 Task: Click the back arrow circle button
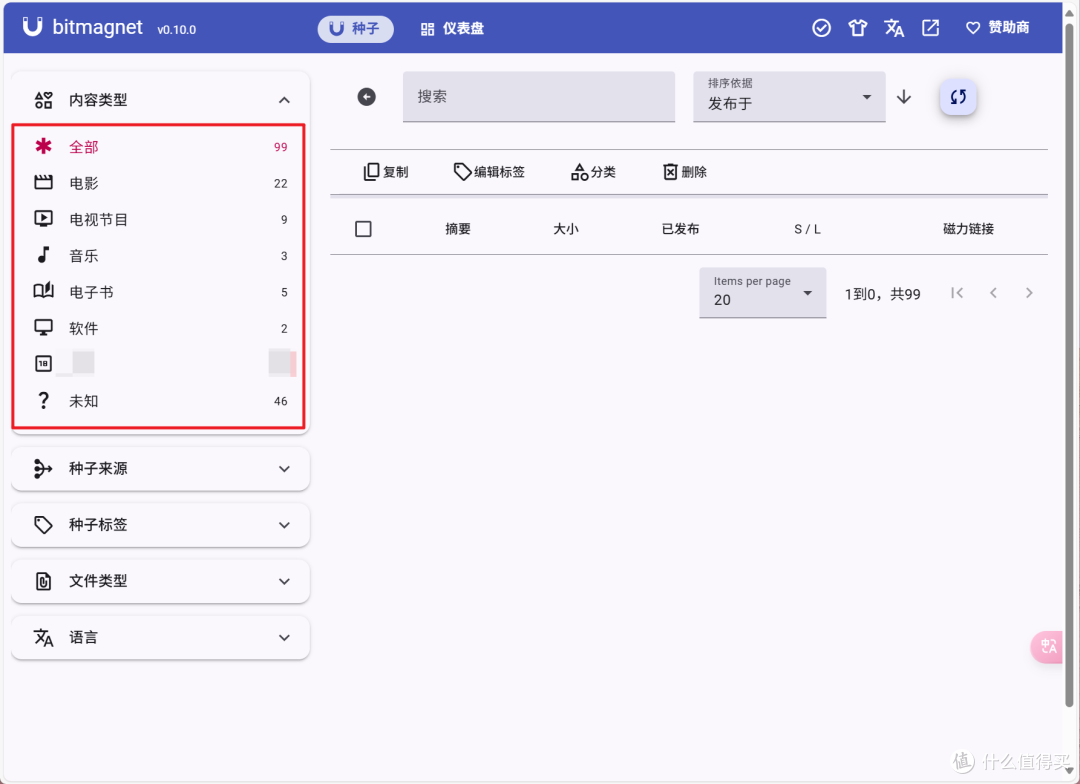pos(366,97)
